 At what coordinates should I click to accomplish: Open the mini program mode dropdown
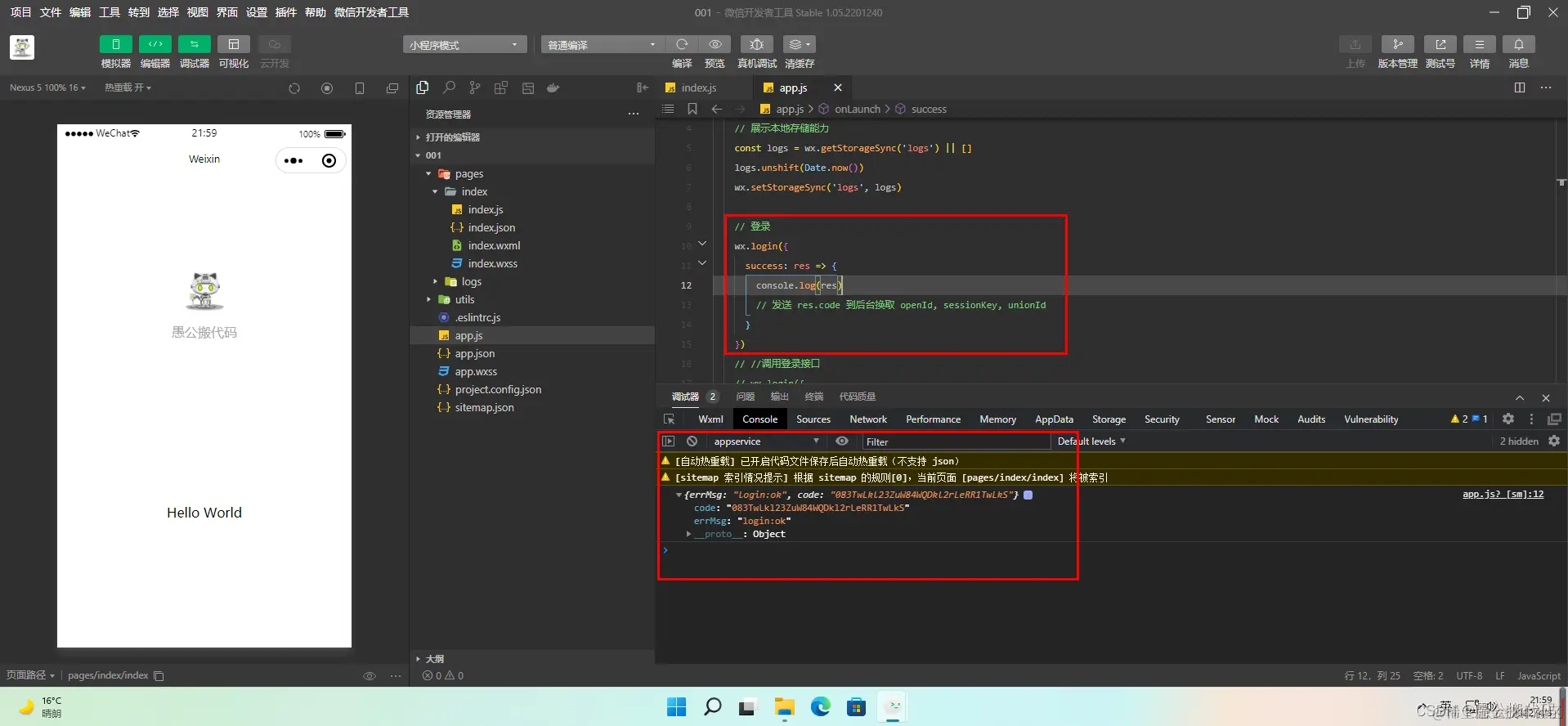(464, 45)
